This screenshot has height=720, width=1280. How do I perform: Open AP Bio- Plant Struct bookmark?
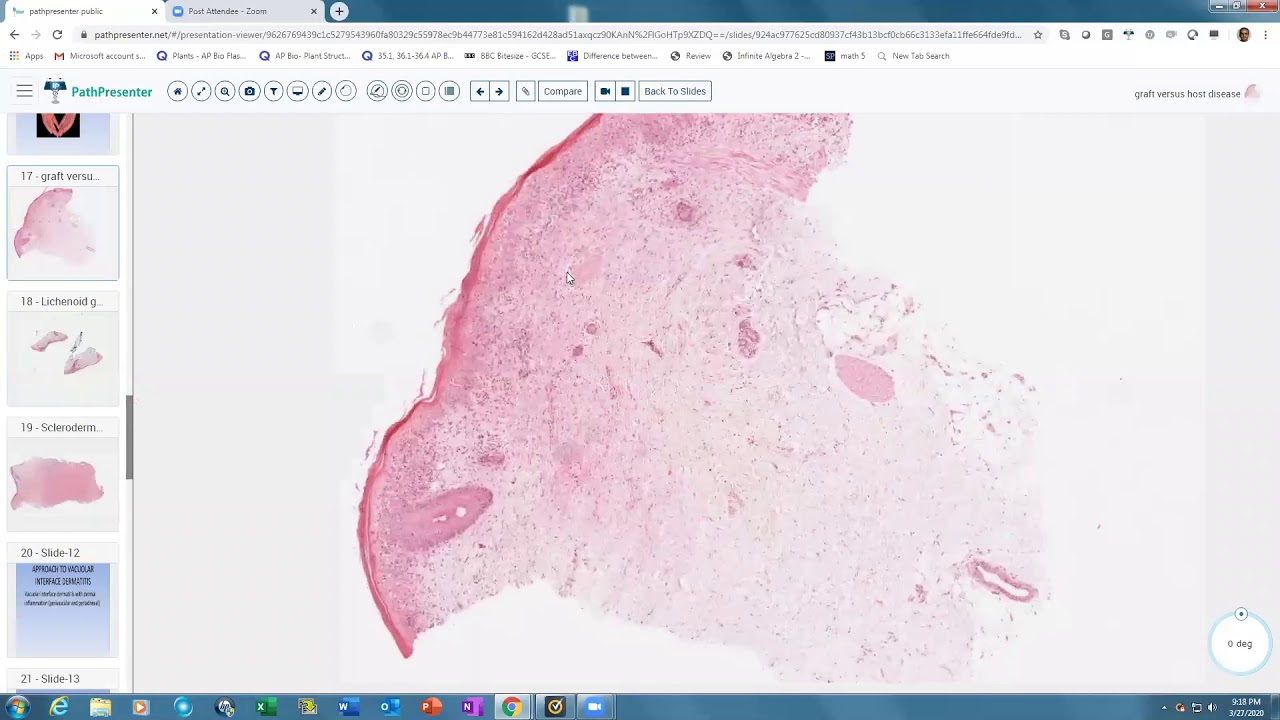click(x=304, y=56)
